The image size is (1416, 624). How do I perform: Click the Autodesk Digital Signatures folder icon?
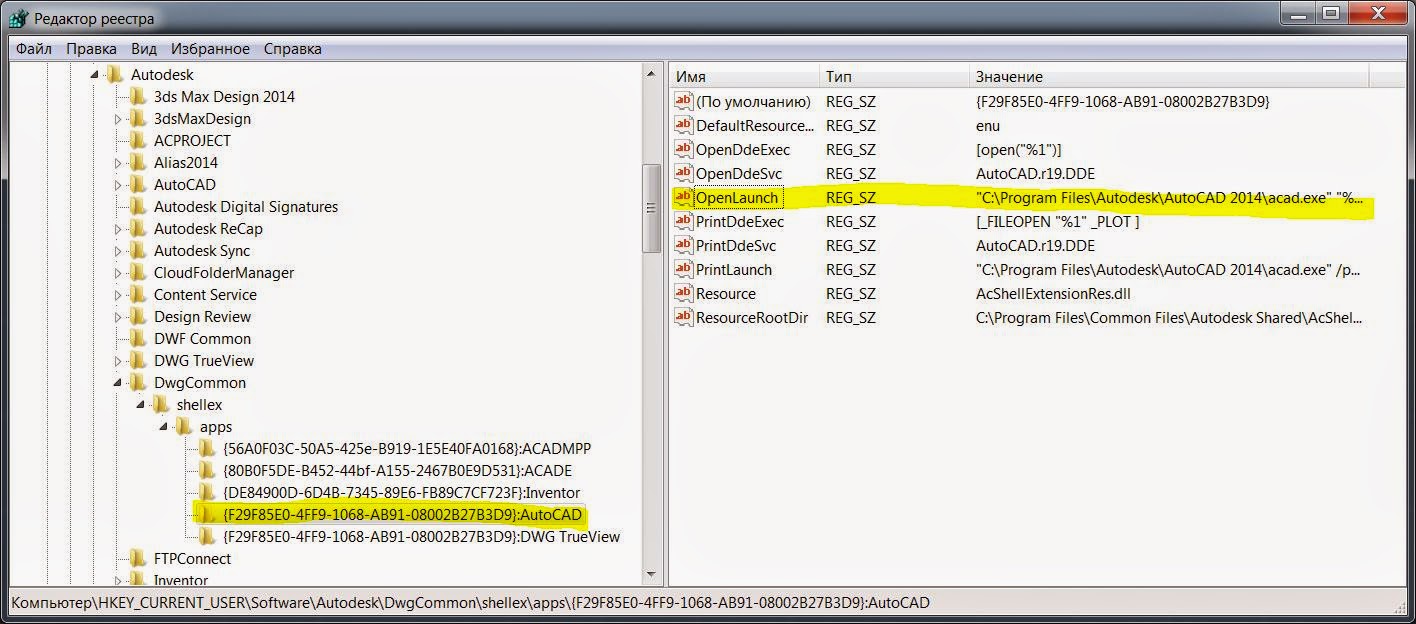(x=138, y=207)
